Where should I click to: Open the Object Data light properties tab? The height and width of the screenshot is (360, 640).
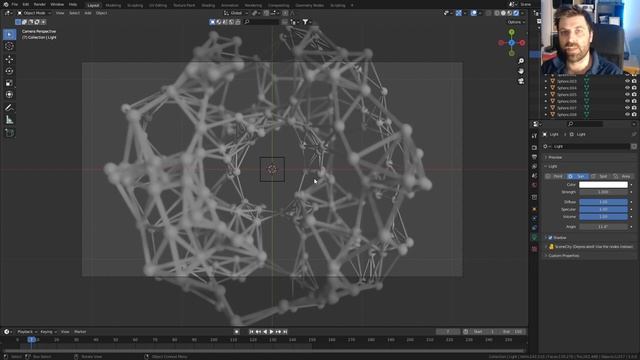point(534,237)
